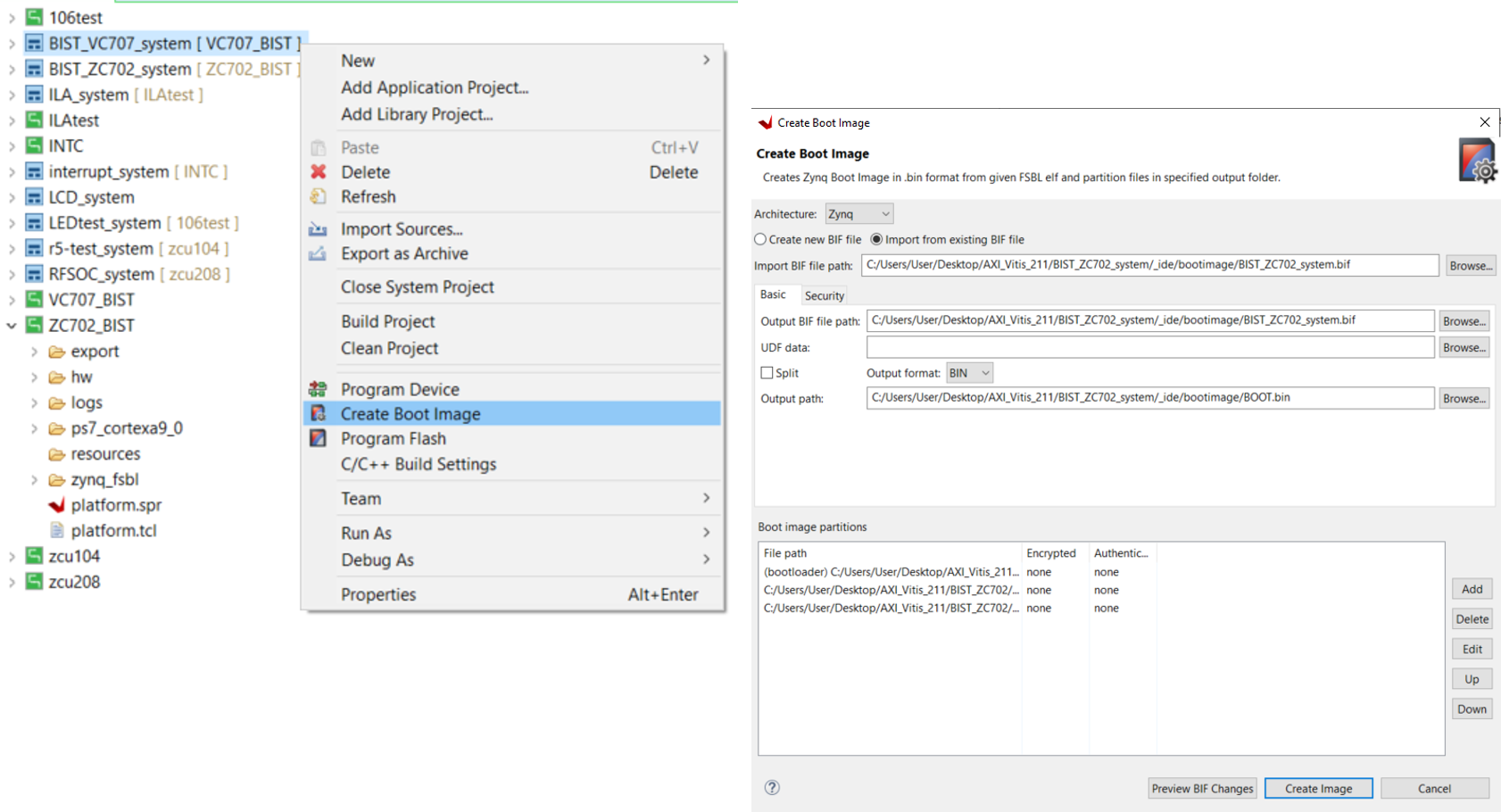Open the Debug As submenu
This screenshot has height=812, width=1501.
(x=512, y=559)
